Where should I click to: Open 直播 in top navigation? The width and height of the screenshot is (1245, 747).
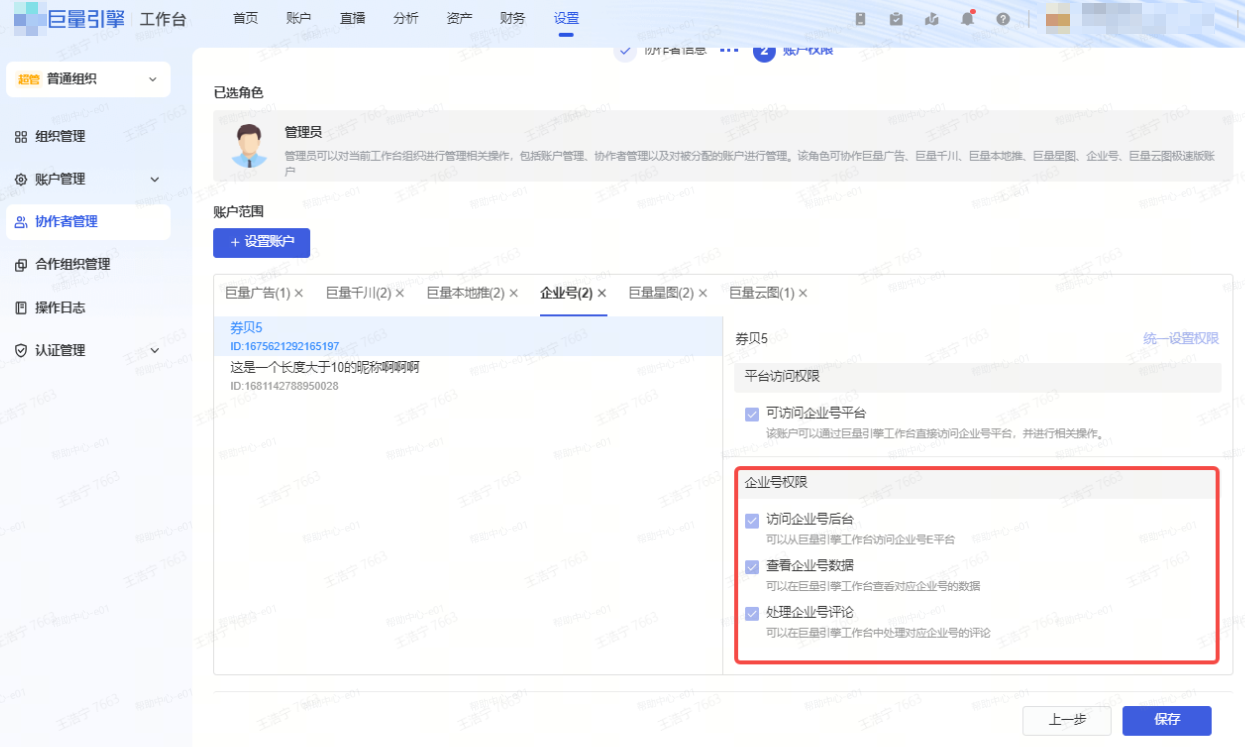pyautogui.click(x=352, y=19)
